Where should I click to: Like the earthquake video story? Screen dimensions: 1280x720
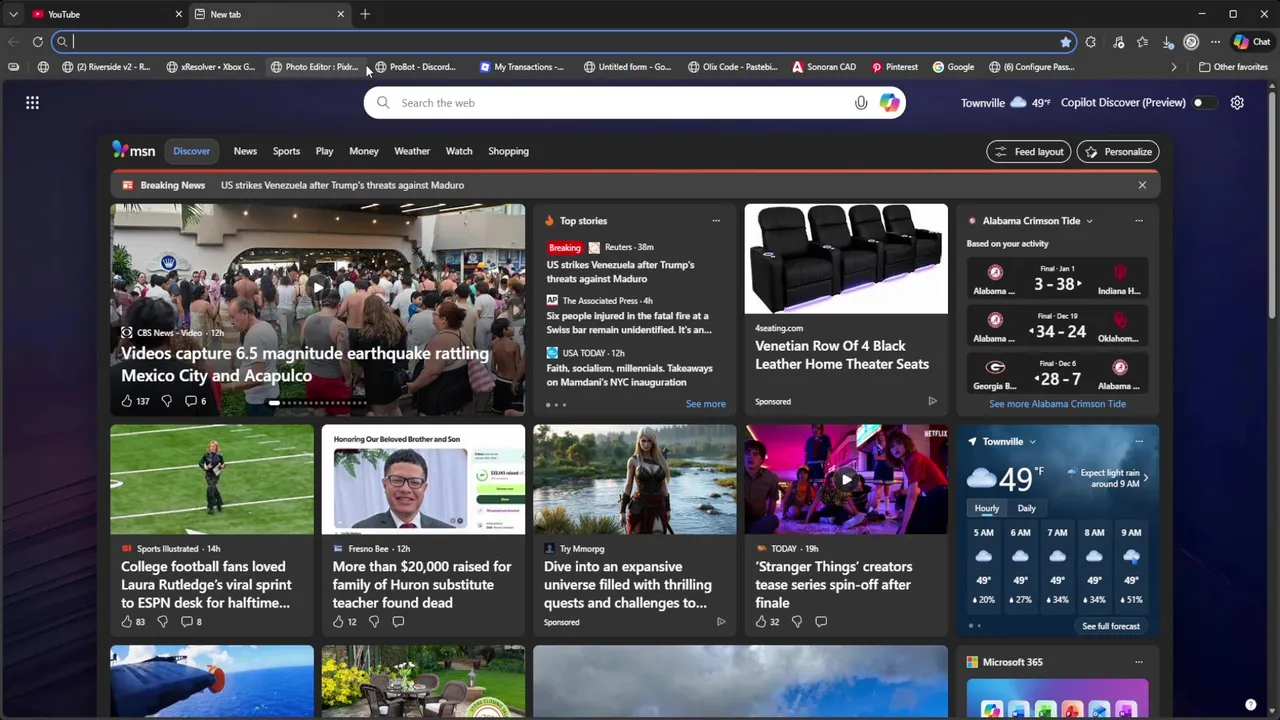click(x=127, y=401)
